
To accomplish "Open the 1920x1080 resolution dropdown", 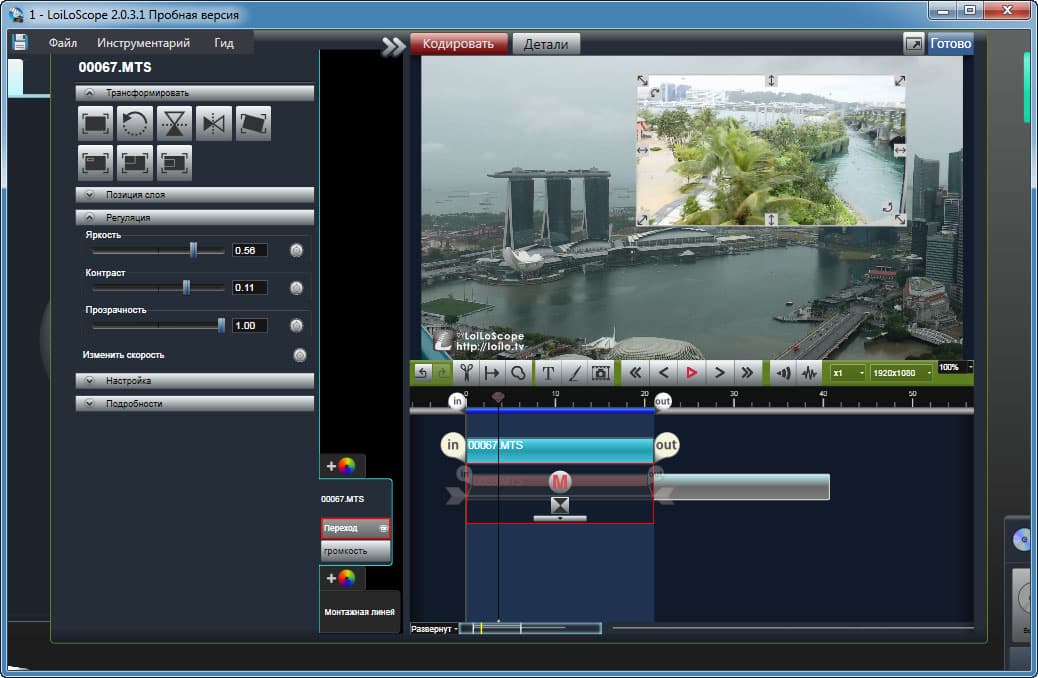I will pyautogui.click(x=901, y=372).
